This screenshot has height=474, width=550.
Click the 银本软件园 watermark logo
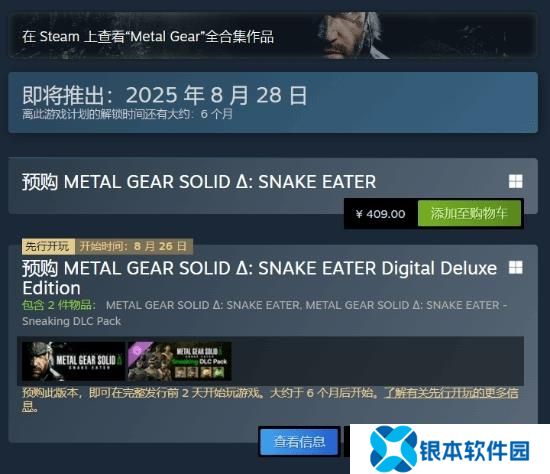(393, 449)
